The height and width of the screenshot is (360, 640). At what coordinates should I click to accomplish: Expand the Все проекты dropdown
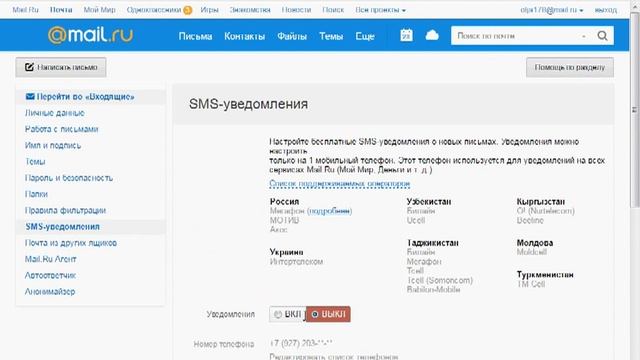click(x=380, y=10)
